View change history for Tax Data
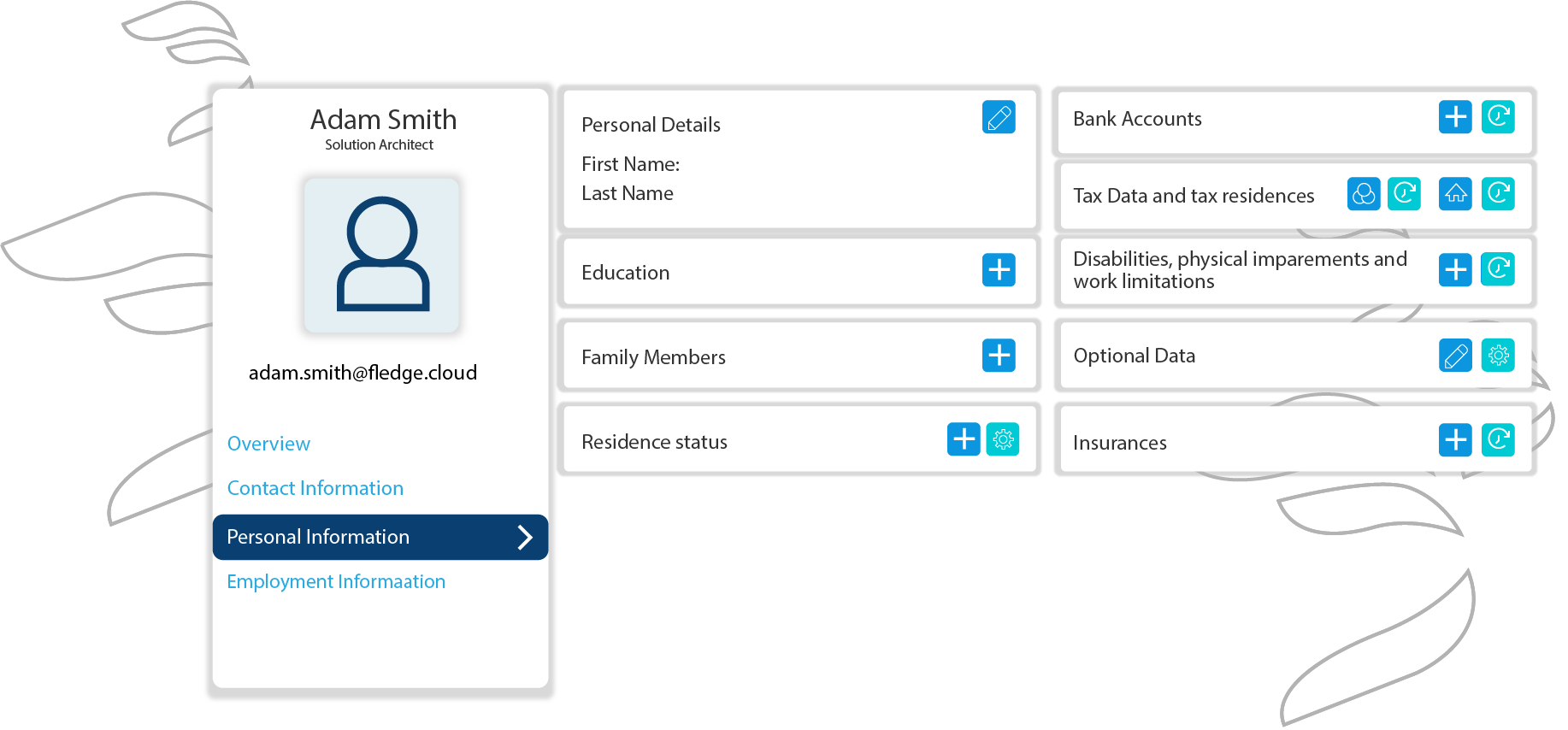Image resolution: width=1568 pixels, height=730 pixels. (x=1404, y=194)
